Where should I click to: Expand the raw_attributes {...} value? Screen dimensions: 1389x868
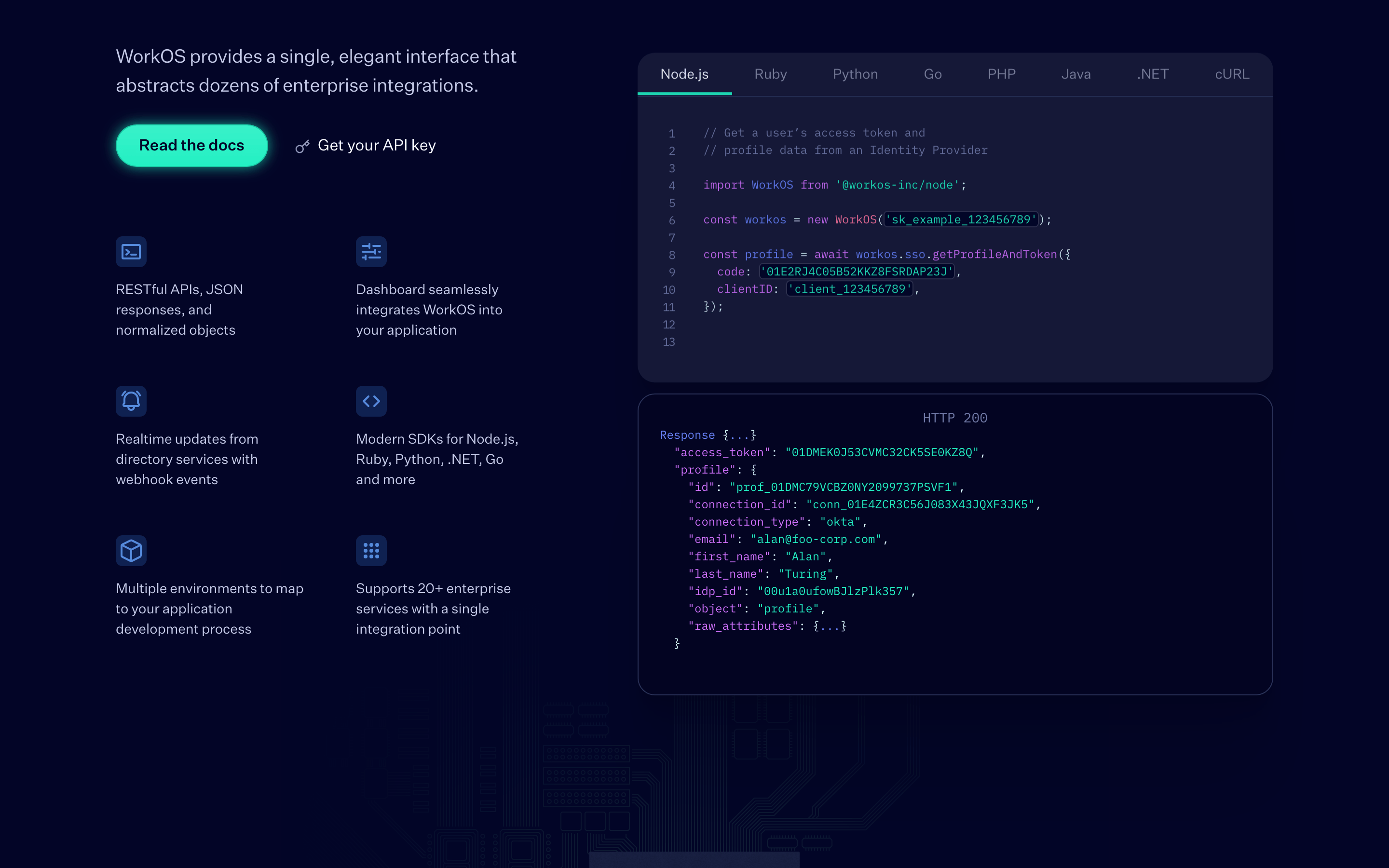[830, 626]
